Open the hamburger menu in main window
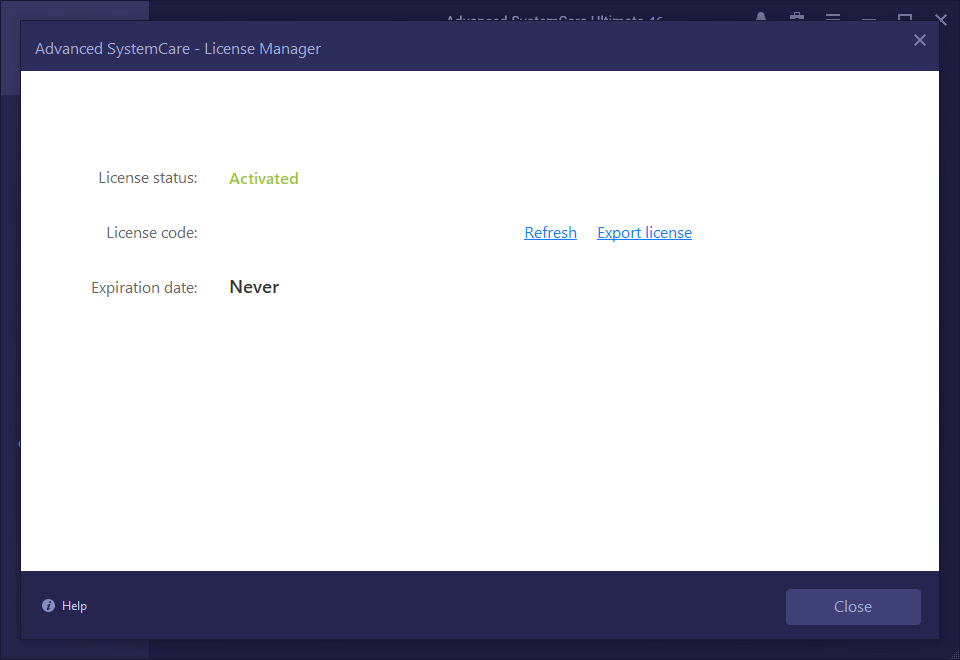 (x=833, y=17)
